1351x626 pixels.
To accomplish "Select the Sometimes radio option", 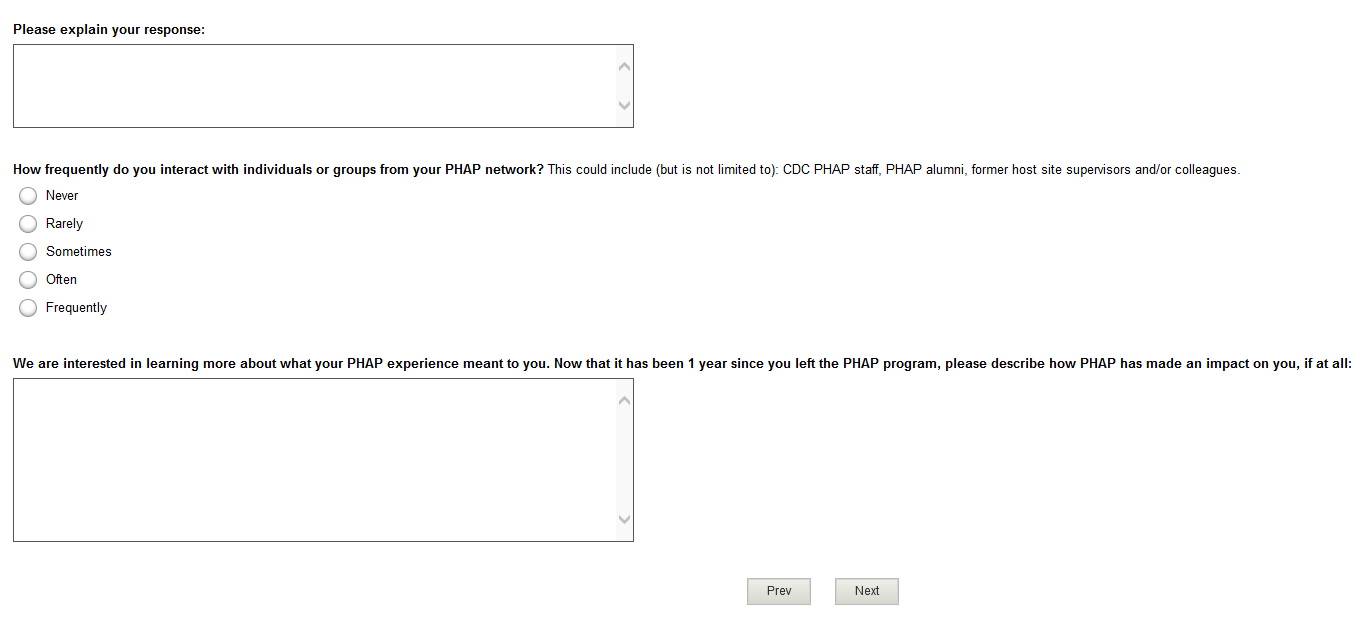I will pyautogui.click(x=28, y=252).
